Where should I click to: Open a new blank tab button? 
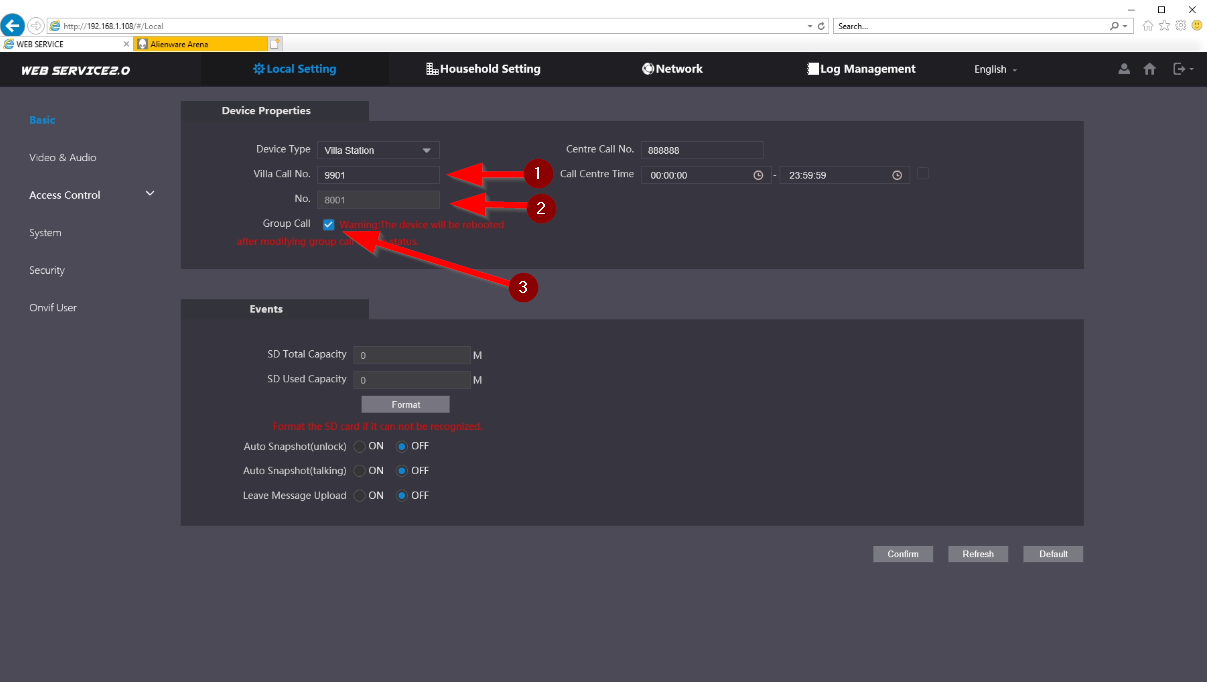(x=275, y=44)
